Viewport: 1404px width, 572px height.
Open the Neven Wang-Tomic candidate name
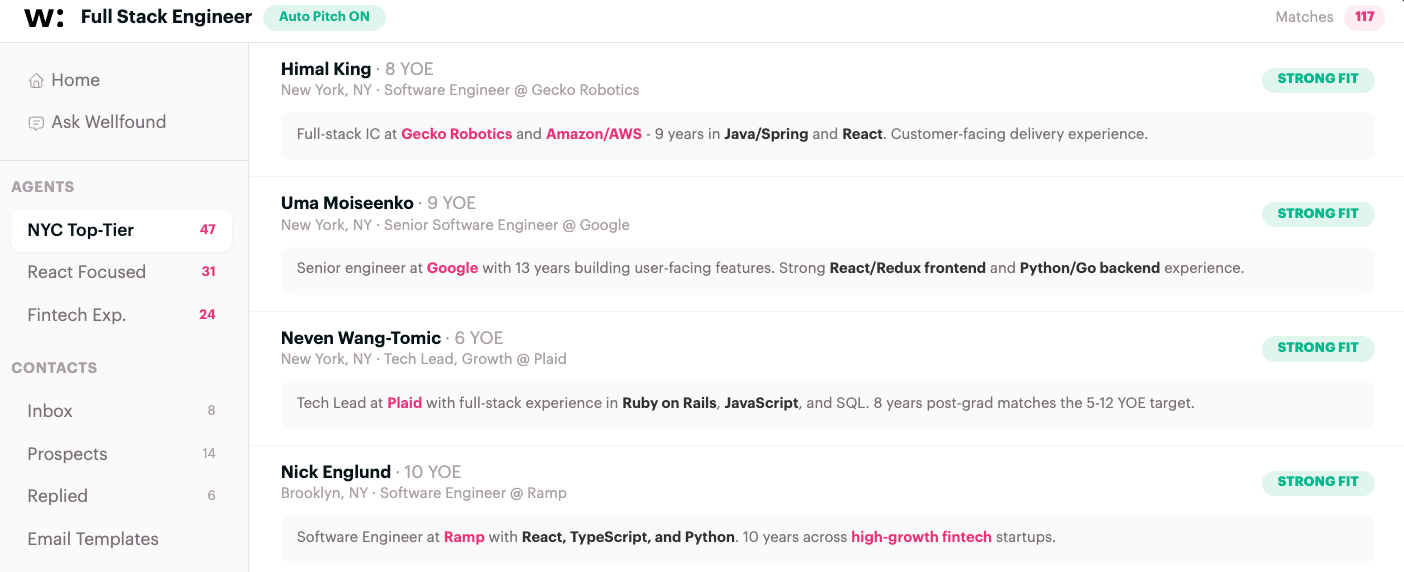tap(361, 338)
